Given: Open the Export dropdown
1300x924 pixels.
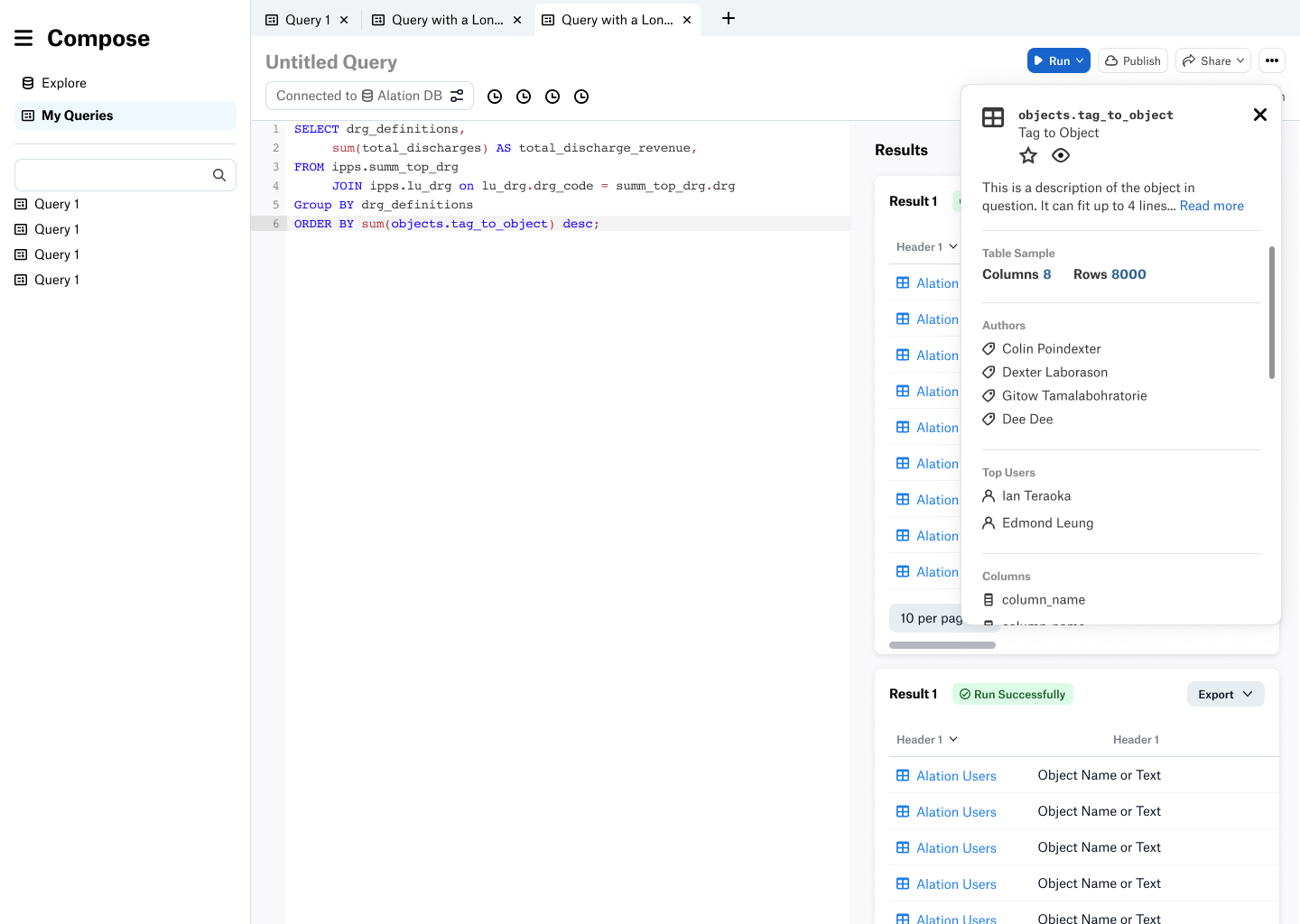Looking at the screenshot, I should point(1225,694).
